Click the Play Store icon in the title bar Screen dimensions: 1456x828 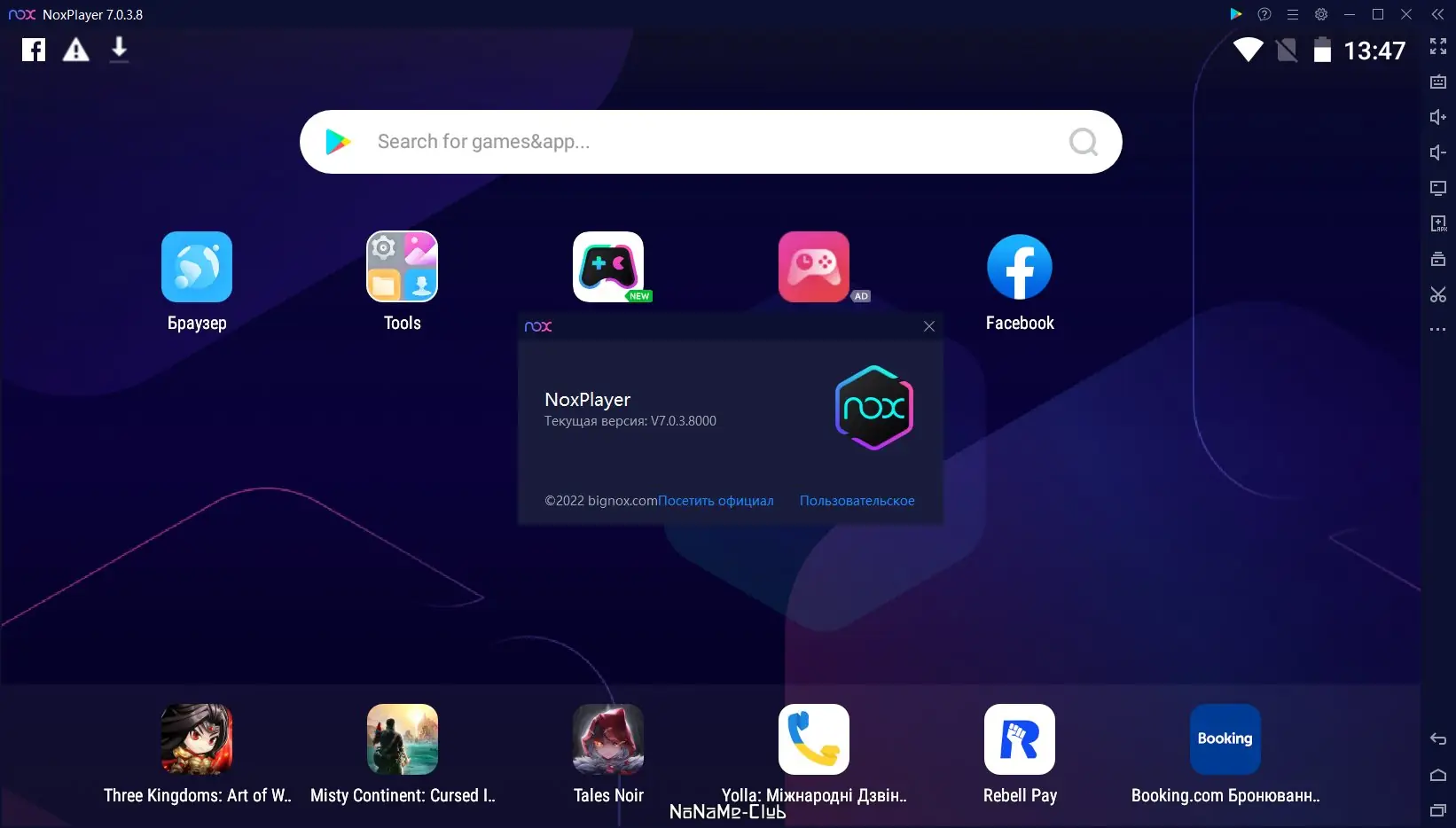coord(1236,14)
